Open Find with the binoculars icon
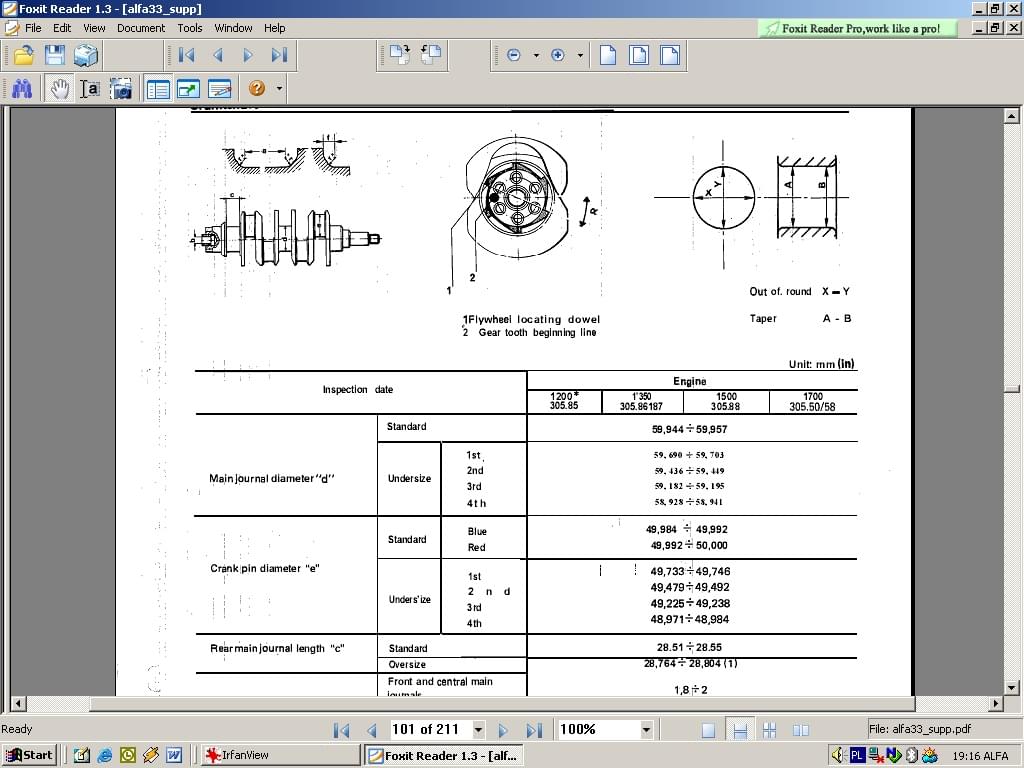This screenshot has height=768, width=1024. [22, 88]
